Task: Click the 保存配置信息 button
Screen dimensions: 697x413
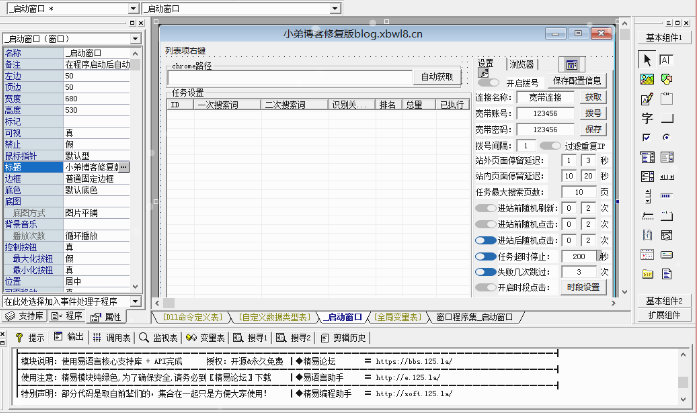Action: click(577, 80)
